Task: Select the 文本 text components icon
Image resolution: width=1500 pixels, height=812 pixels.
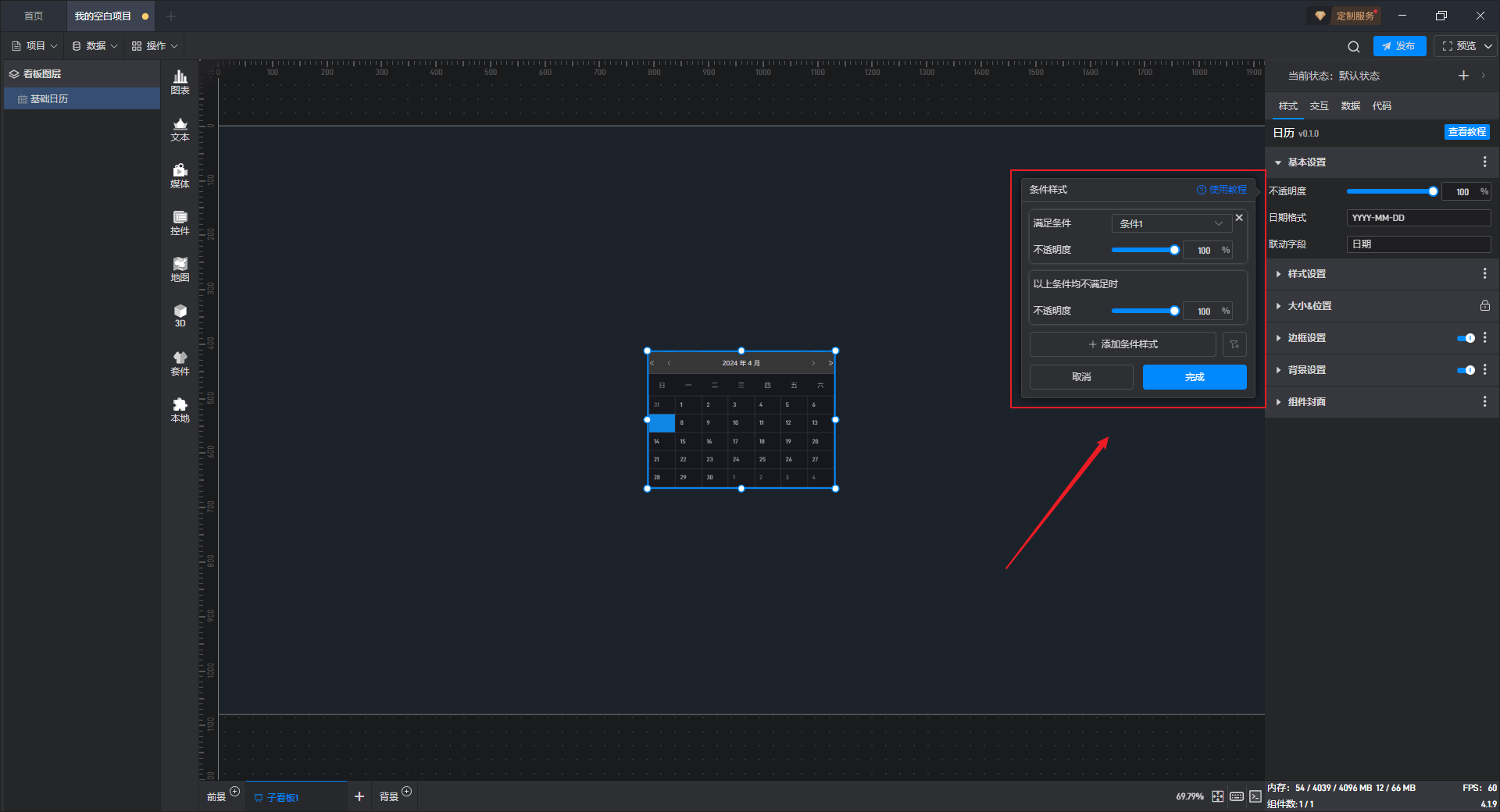Action: (180, 129)
